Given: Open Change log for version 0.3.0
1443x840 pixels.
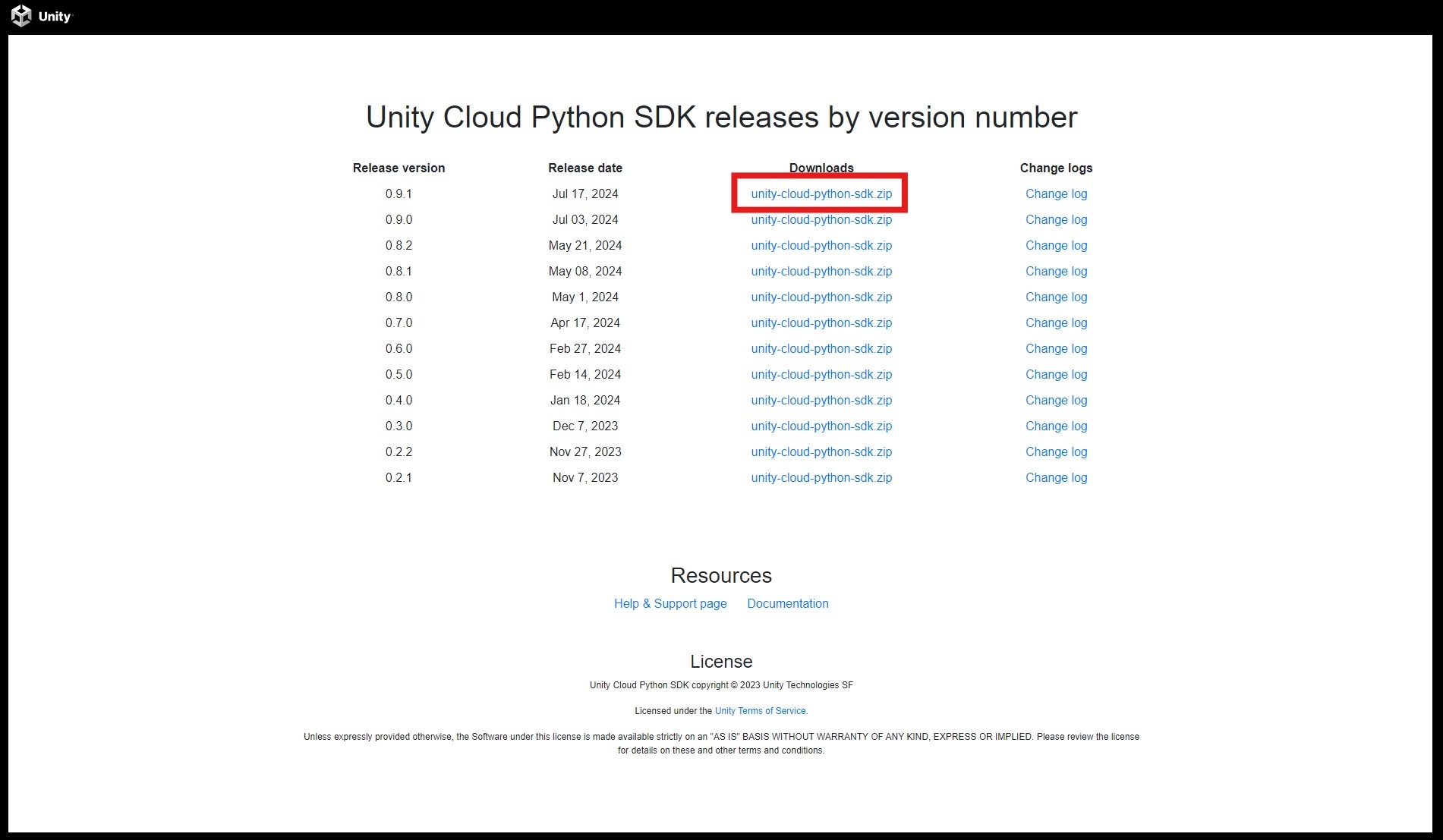Looking at the screenshot, I should tap(1056, 426).
